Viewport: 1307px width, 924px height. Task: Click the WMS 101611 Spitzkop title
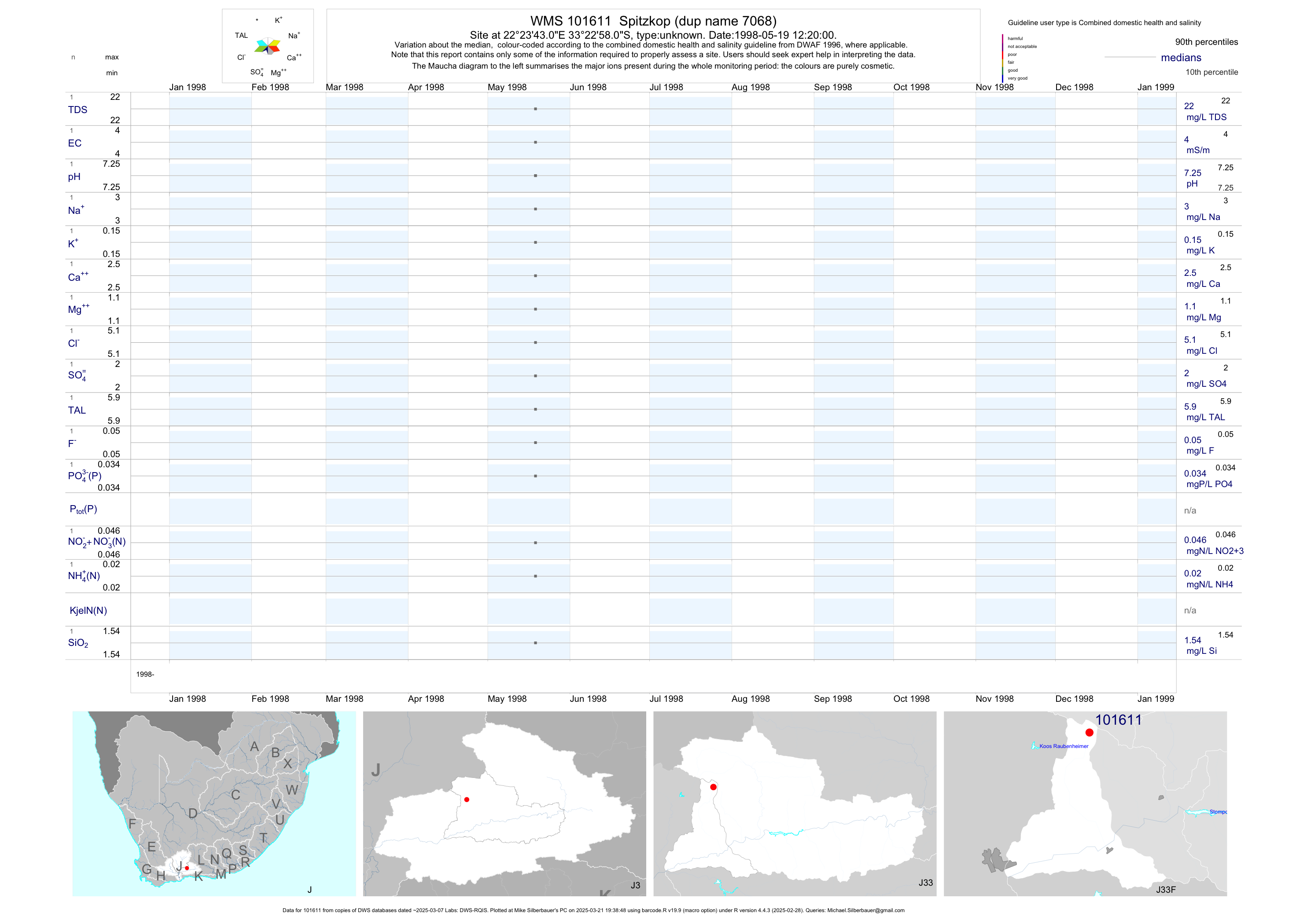pos(653,21)
